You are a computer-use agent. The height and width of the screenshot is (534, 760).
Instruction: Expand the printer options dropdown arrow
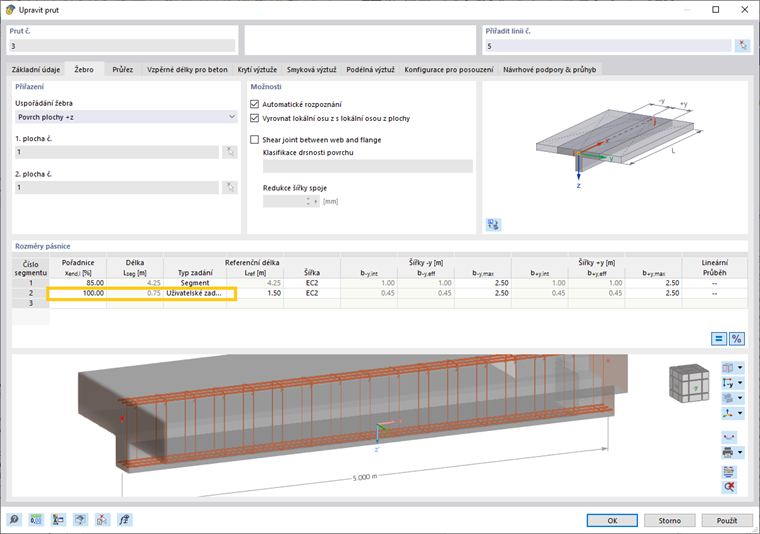[x=740, y=453]
